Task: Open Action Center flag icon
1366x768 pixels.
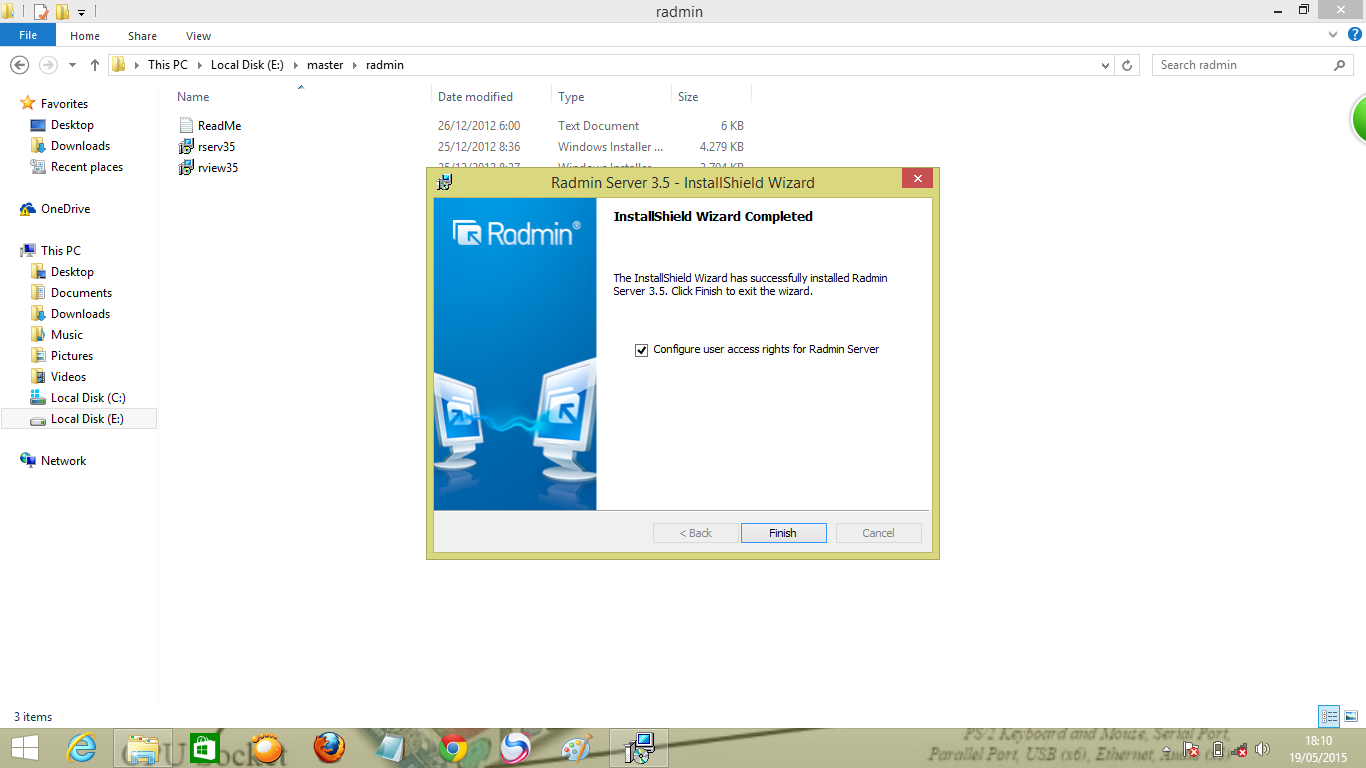Action: pos(1191,749)
